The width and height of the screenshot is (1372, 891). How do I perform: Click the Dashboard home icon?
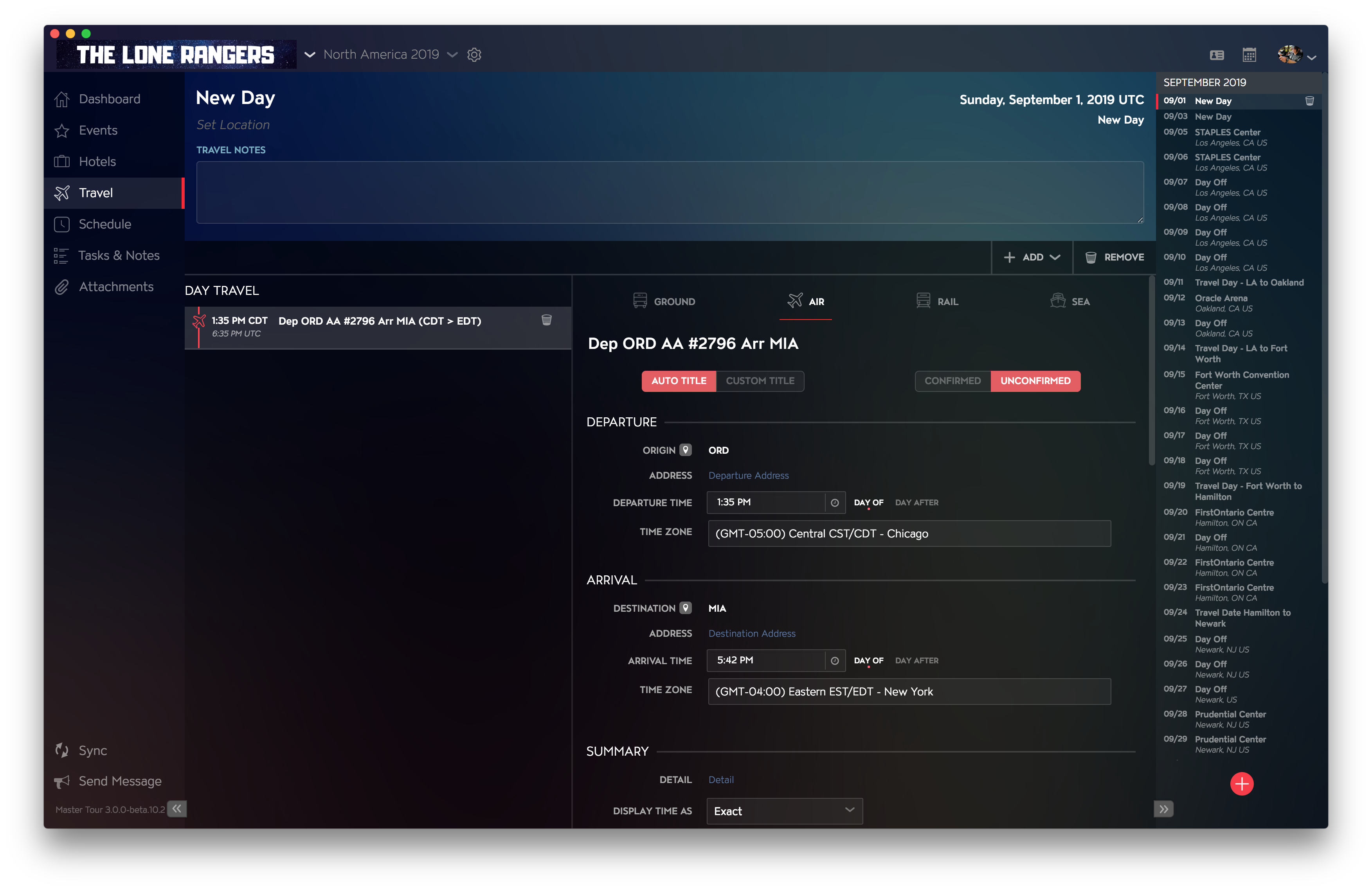click(62, 99)
